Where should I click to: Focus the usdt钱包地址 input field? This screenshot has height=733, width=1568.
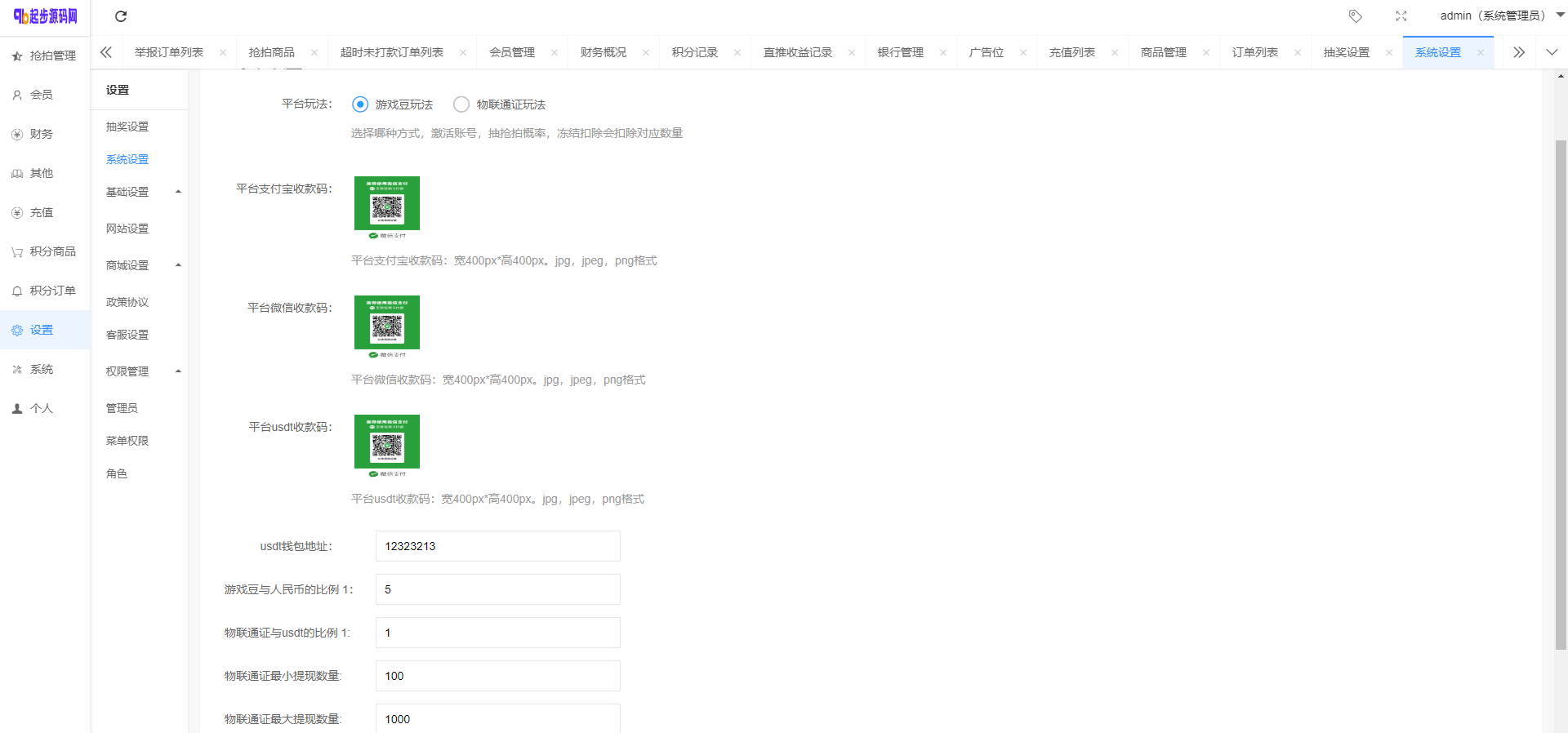tap(498, 546)
